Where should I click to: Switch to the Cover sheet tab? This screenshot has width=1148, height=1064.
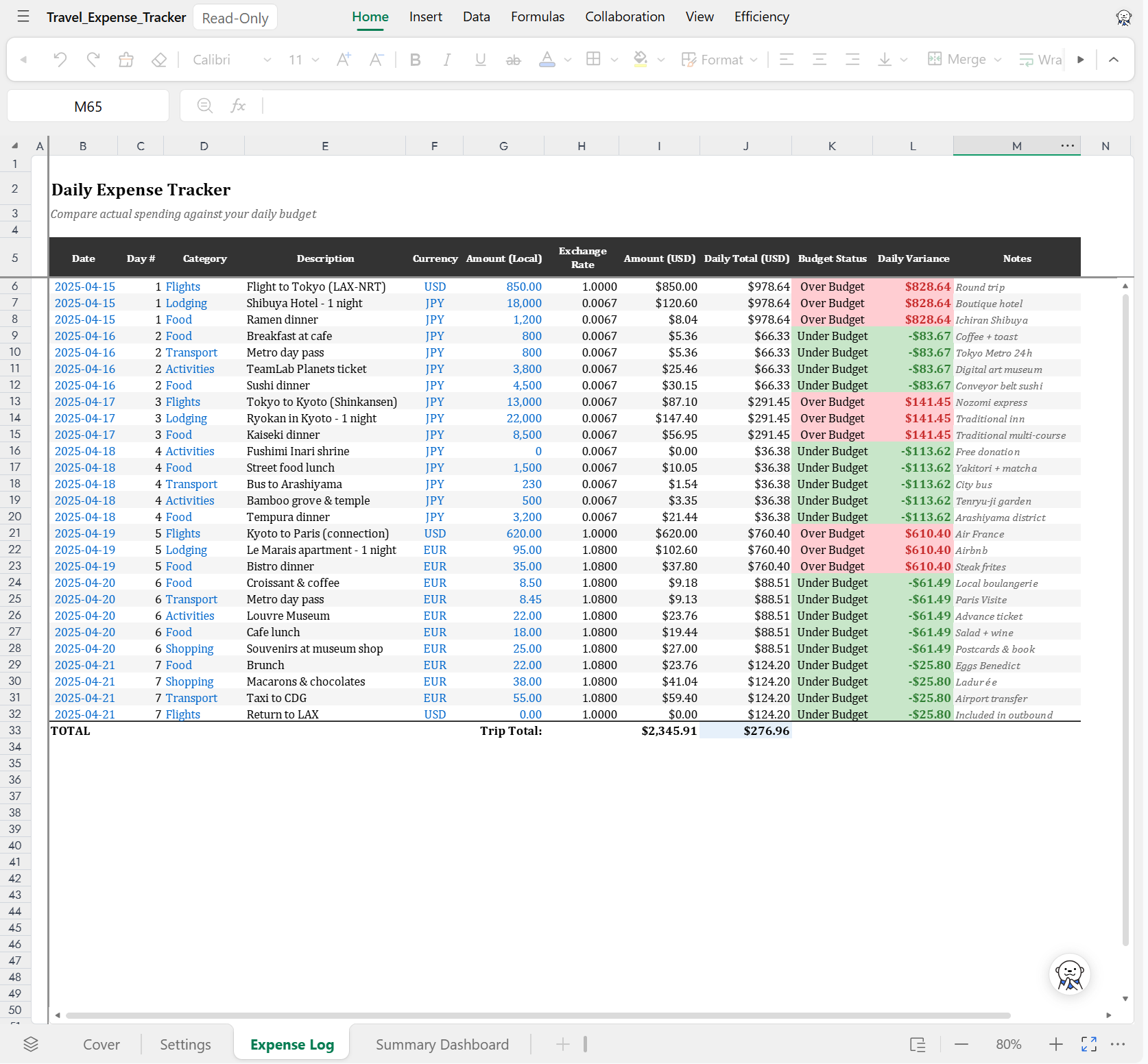[101, 1044]
